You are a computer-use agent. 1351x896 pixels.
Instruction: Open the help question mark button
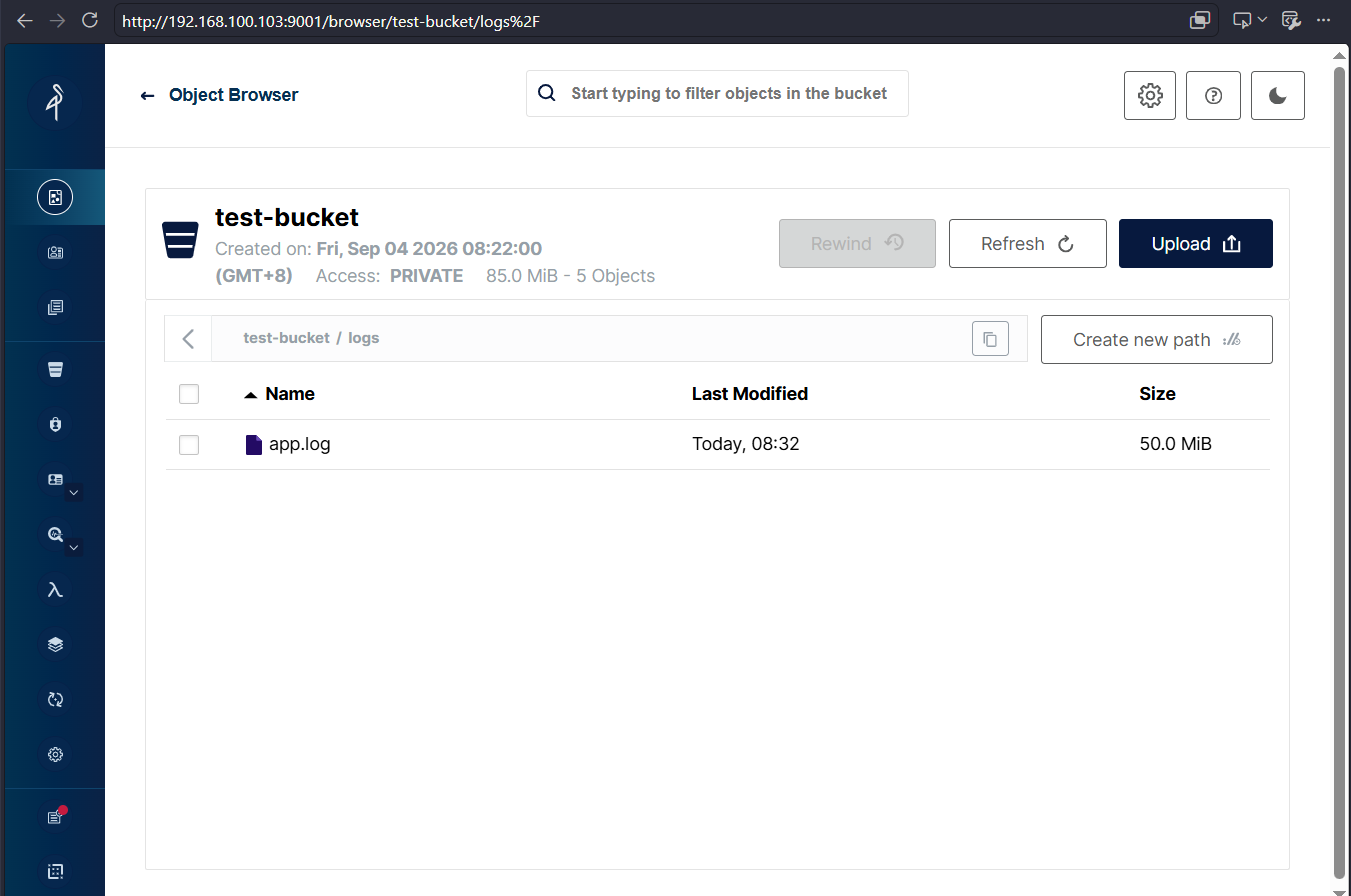pos(1214,95)
